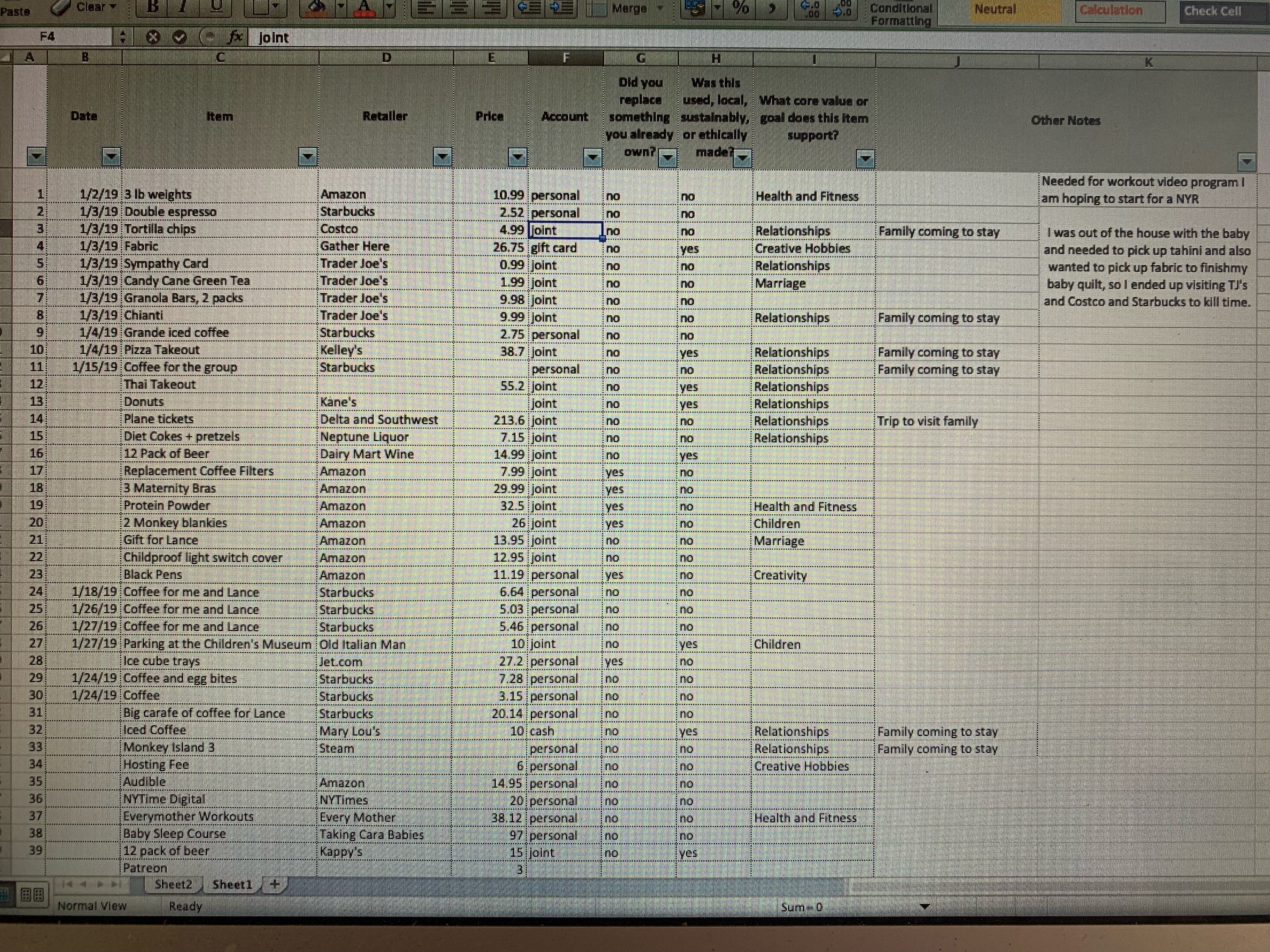Switch to the Sheet1 tab

(x=232, y=884)
